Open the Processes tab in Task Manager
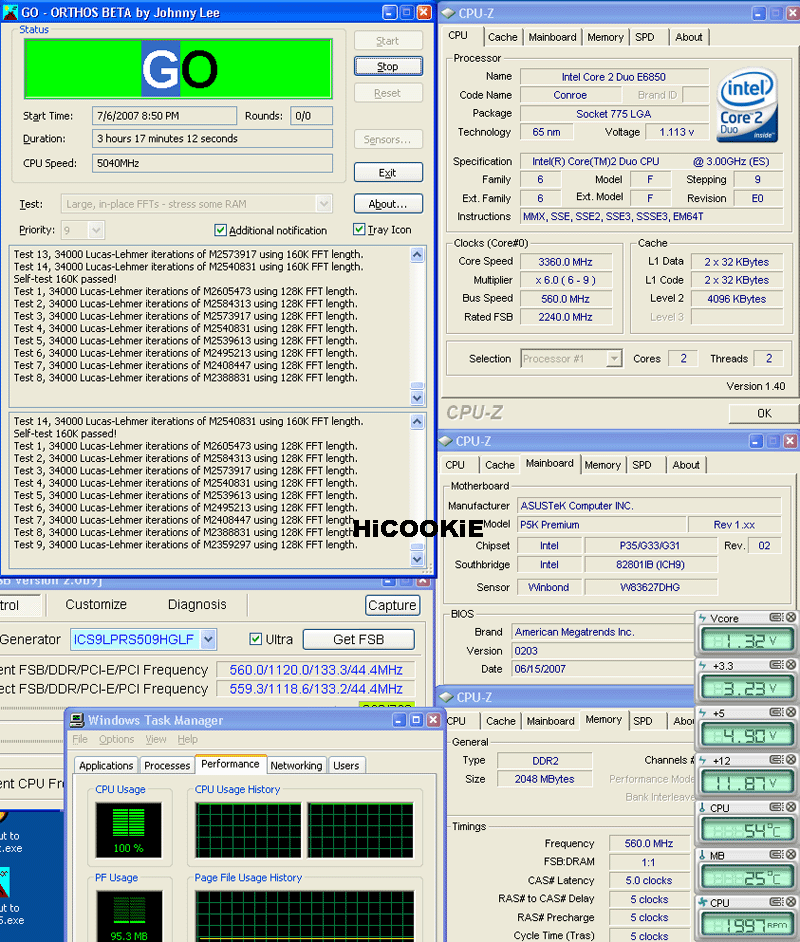 coord(167,765)
